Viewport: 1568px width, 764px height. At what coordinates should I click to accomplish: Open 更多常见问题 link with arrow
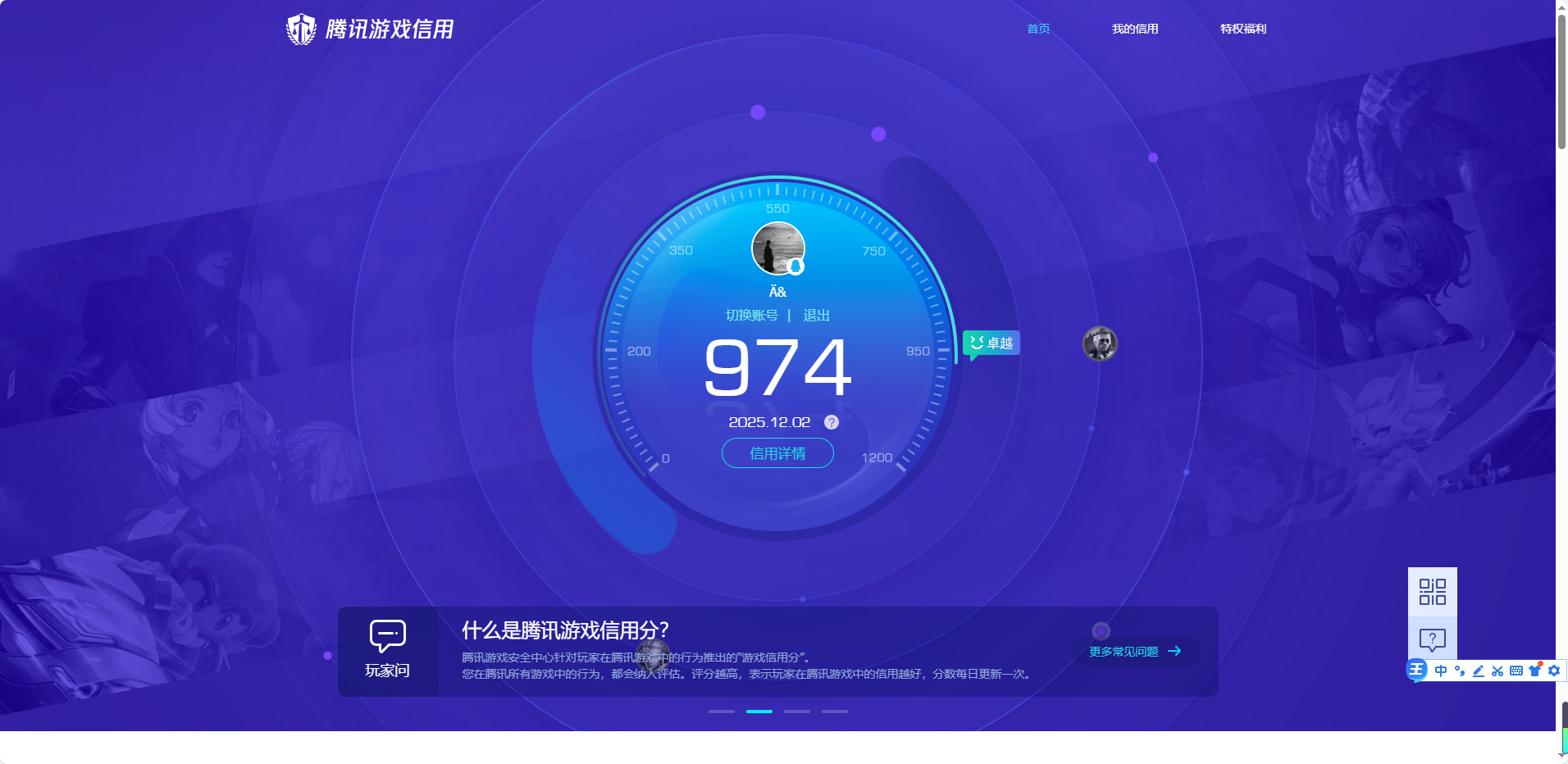pyautogui.click(x=1135, y=652)
